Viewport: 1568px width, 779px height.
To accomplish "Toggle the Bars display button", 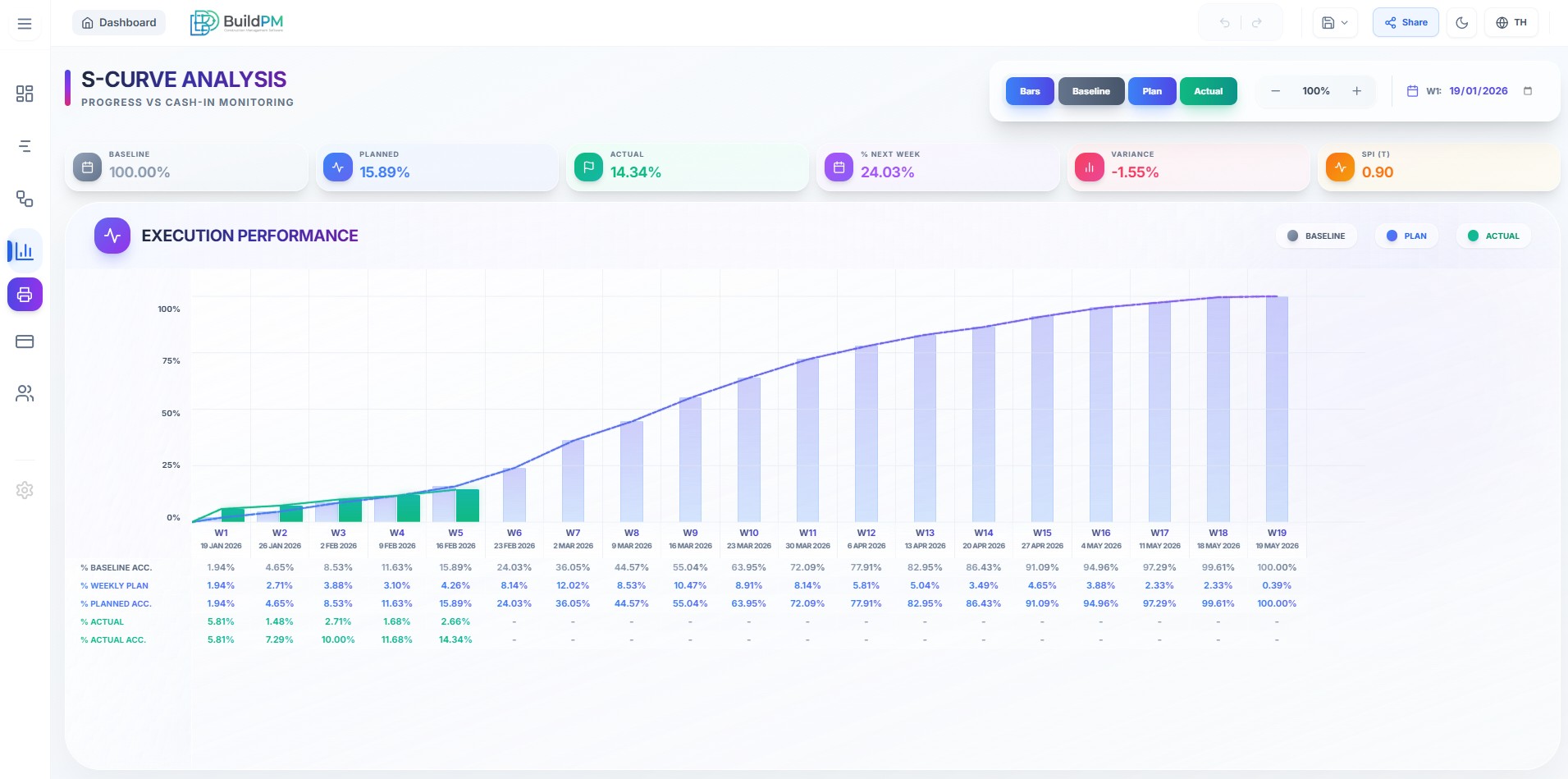I will 1030,91.
